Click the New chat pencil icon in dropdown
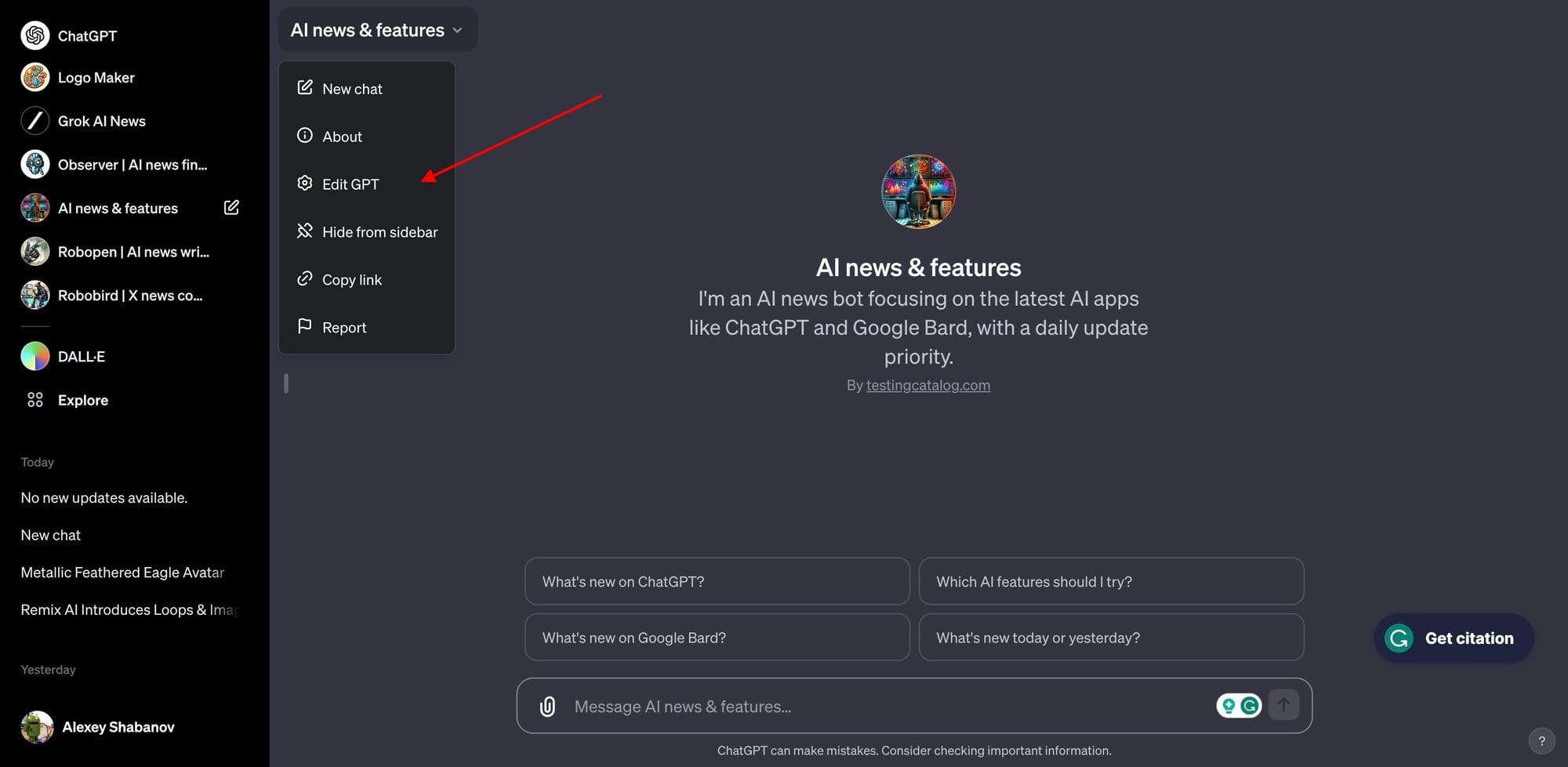 305,88
